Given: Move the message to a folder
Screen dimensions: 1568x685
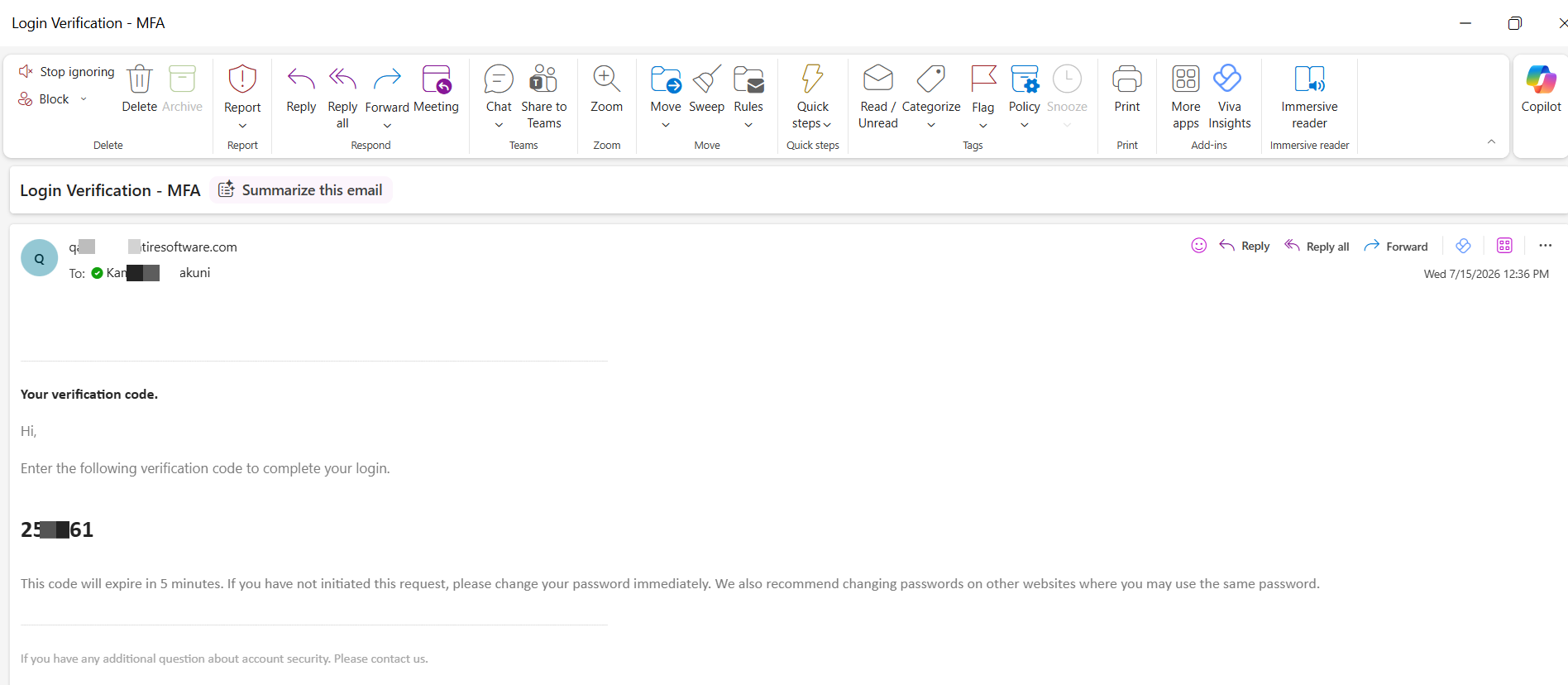Looking at the screenshot, I should point(666,89).
